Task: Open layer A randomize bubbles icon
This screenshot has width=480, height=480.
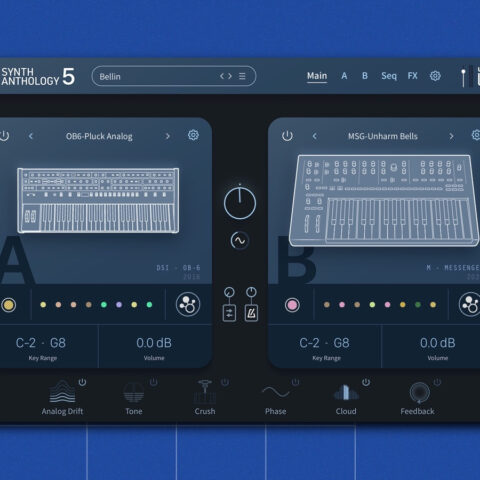Action: coord(188,304)
